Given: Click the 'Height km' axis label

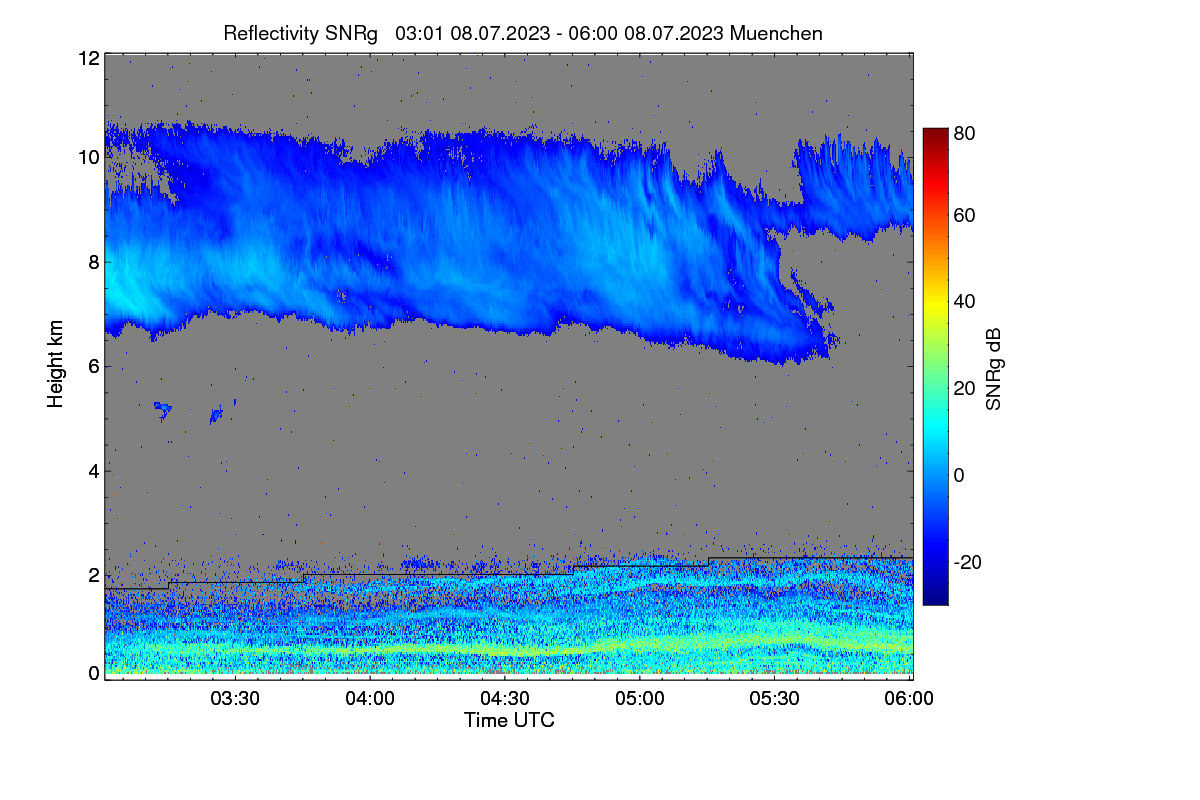Looking at the screenshot, I should (x=56, y=366).
